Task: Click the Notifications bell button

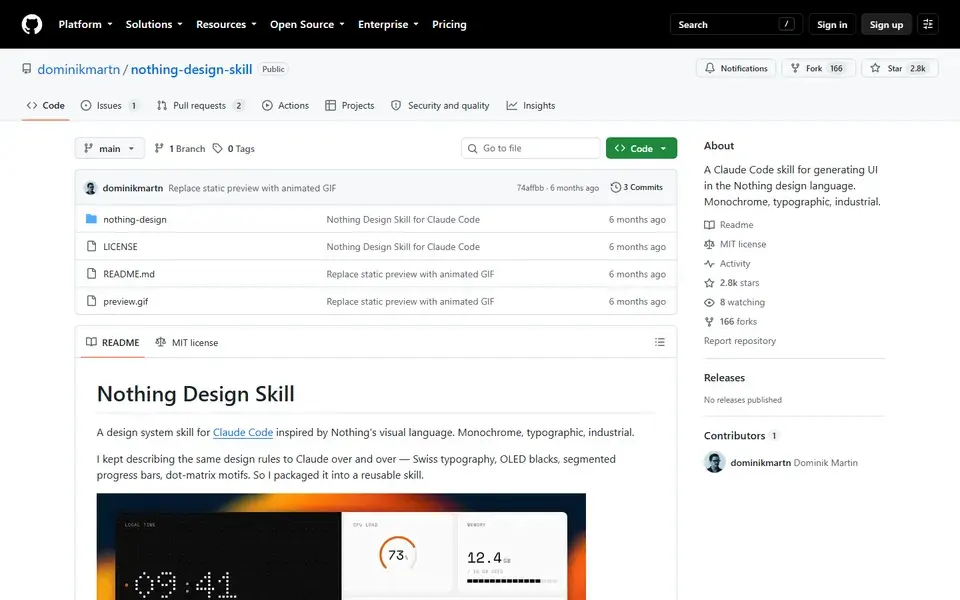Action: click(736, 68)
